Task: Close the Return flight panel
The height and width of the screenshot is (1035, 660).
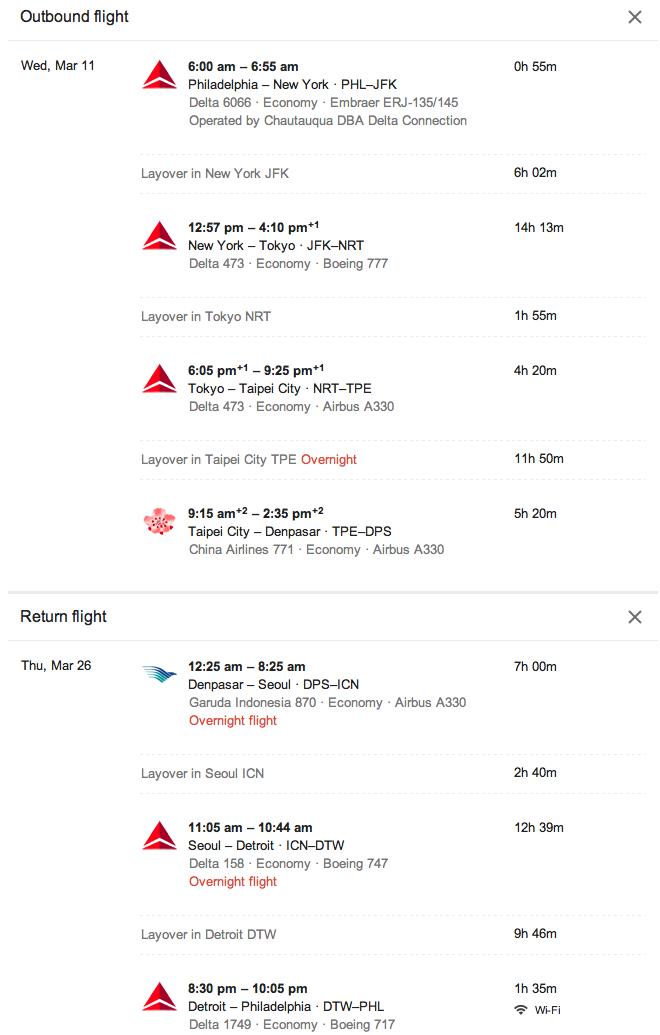Action: [634, 617]
